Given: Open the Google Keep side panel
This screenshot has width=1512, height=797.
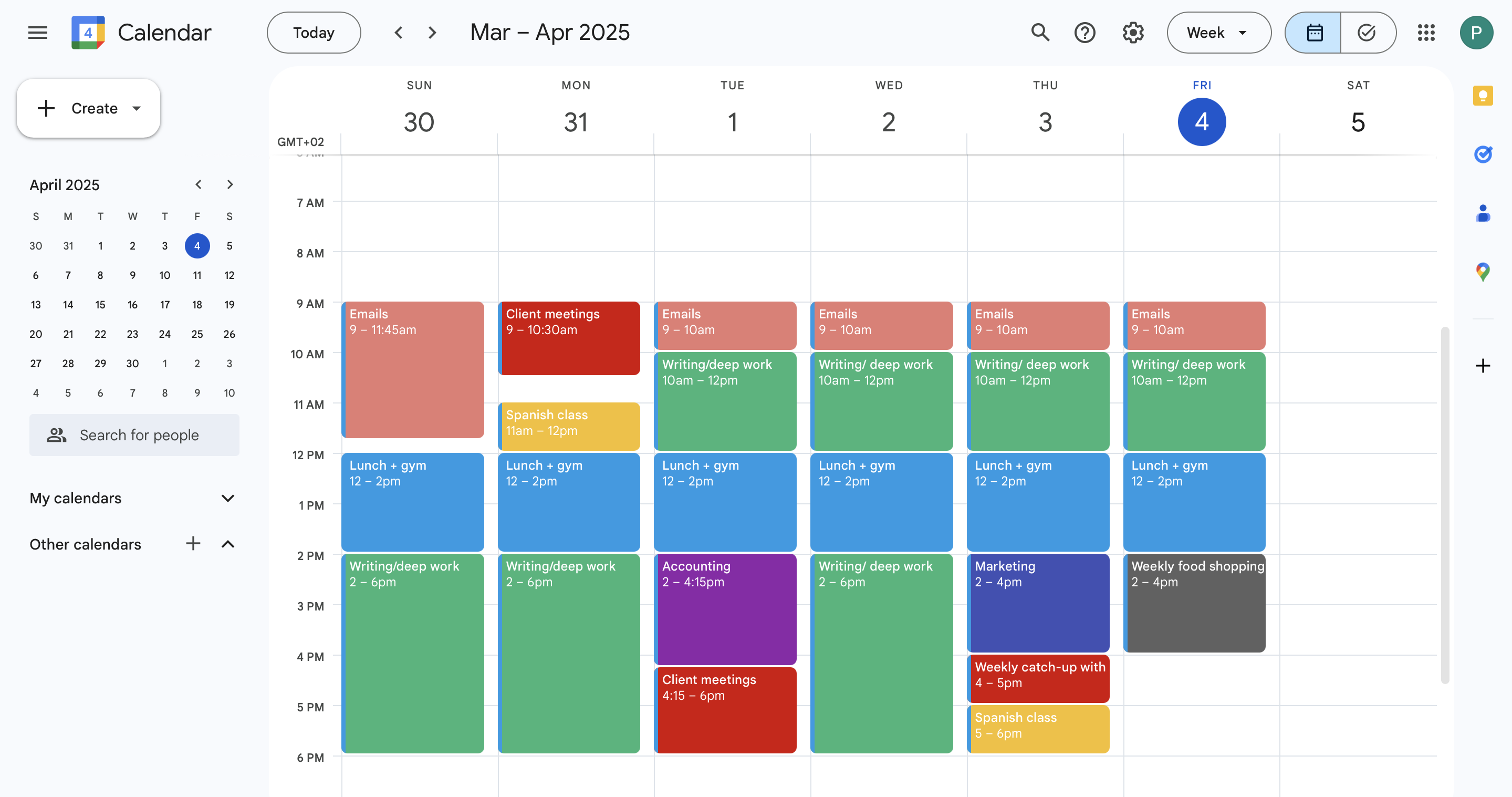Looking at the screenshot, I should click(x=1484, y=96).
